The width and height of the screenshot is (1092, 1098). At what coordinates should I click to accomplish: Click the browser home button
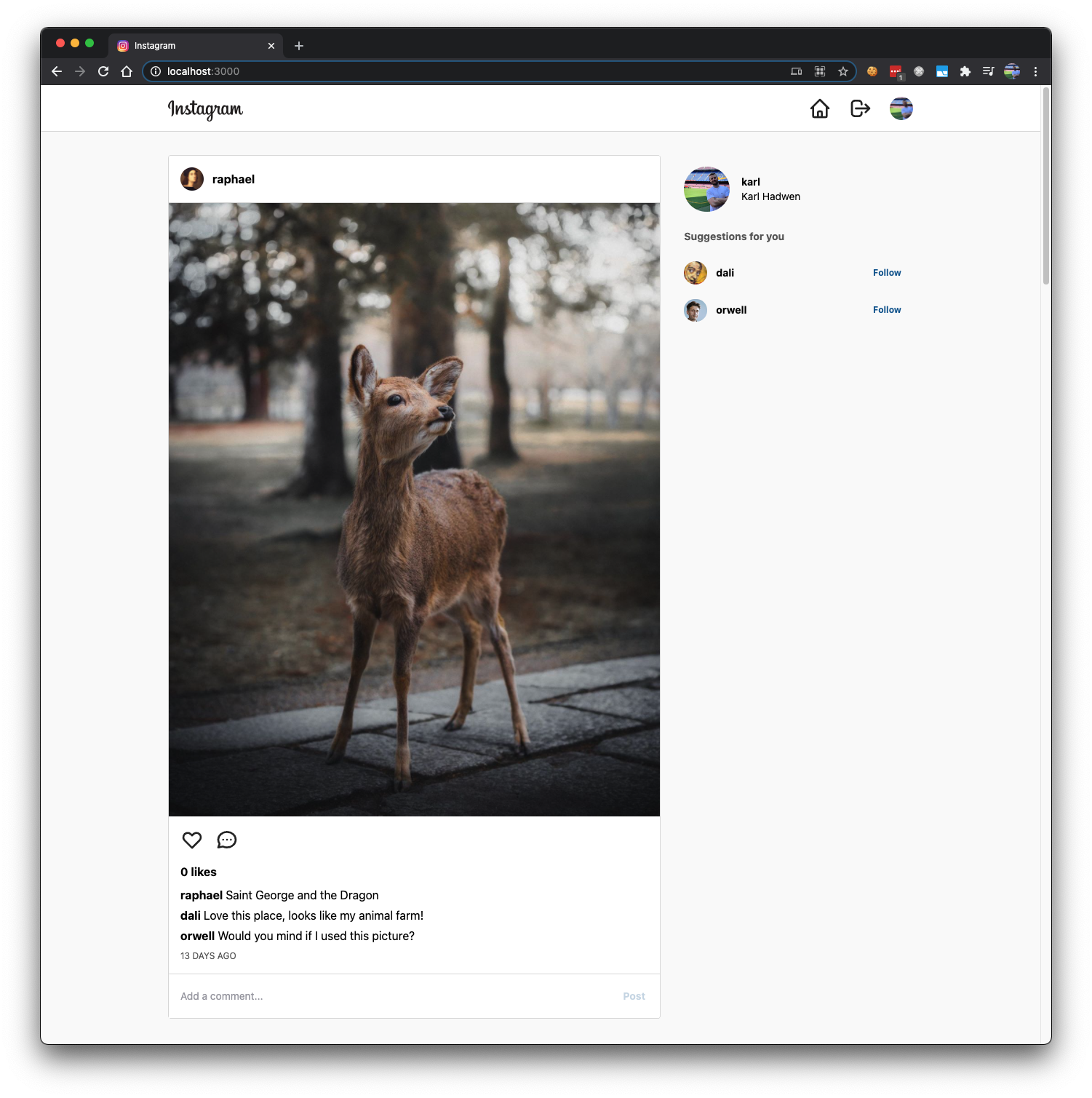(127, 71)
